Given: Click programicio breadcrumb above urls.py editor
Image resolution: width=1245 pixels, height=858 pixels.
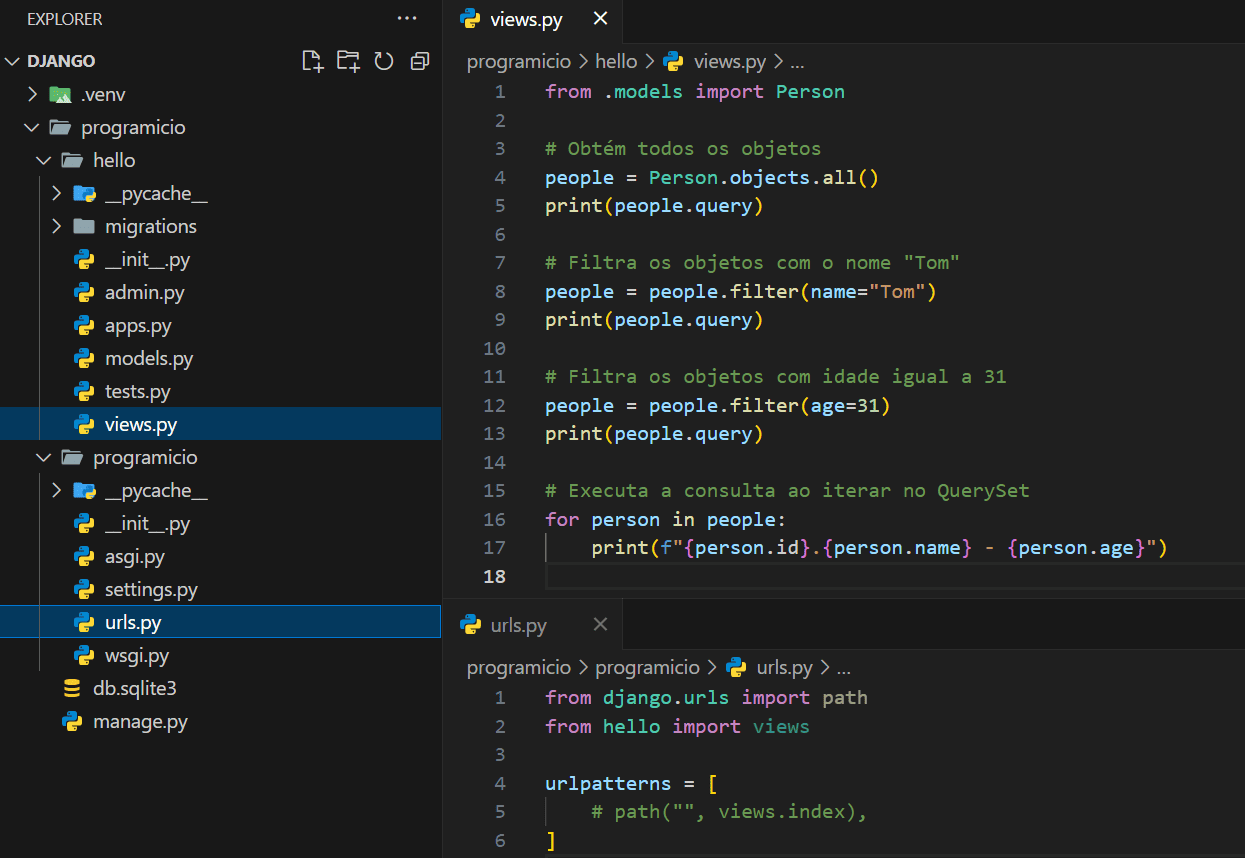Looking at the screenshot, I should (x=518, y=667).
